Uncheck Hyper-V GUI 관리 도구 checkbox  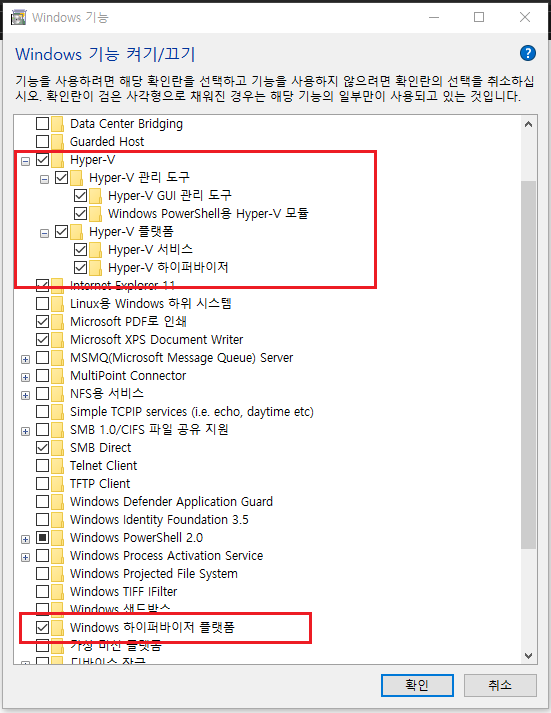(80, 196)
